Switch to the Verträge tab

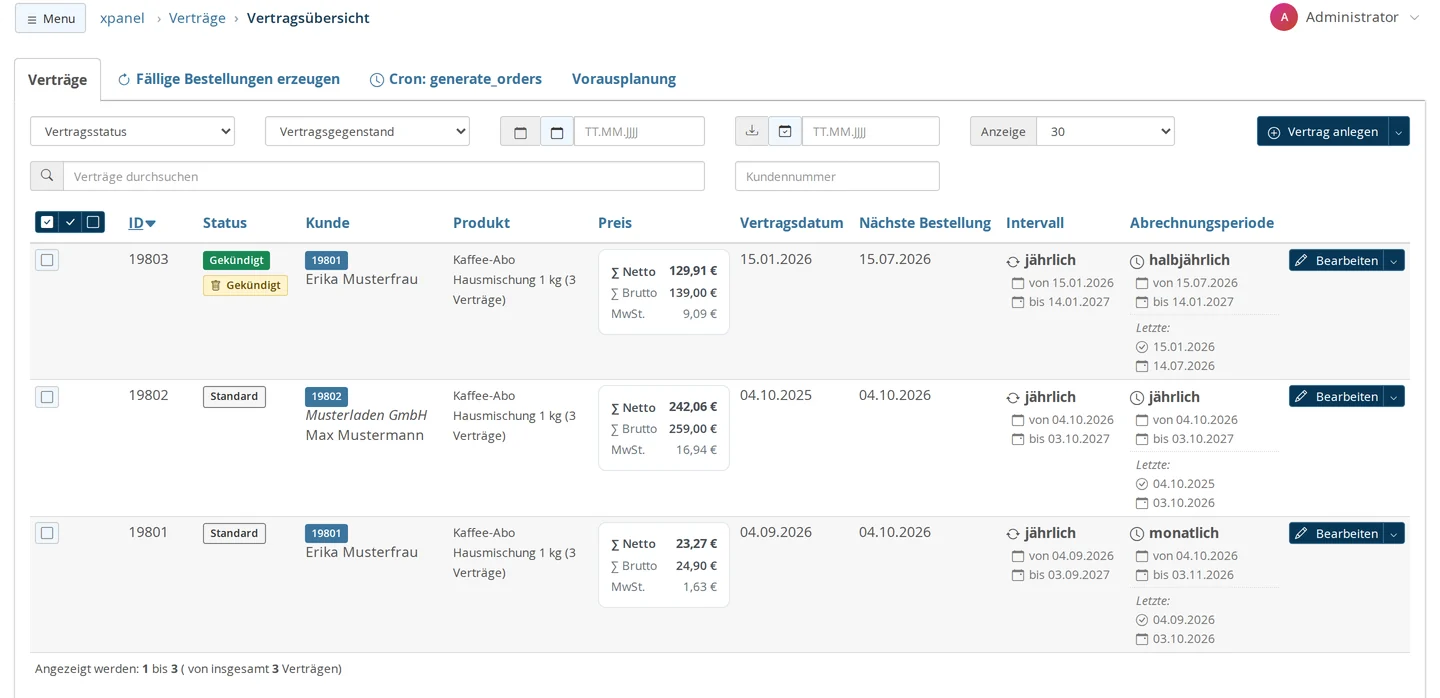point(57,79)
